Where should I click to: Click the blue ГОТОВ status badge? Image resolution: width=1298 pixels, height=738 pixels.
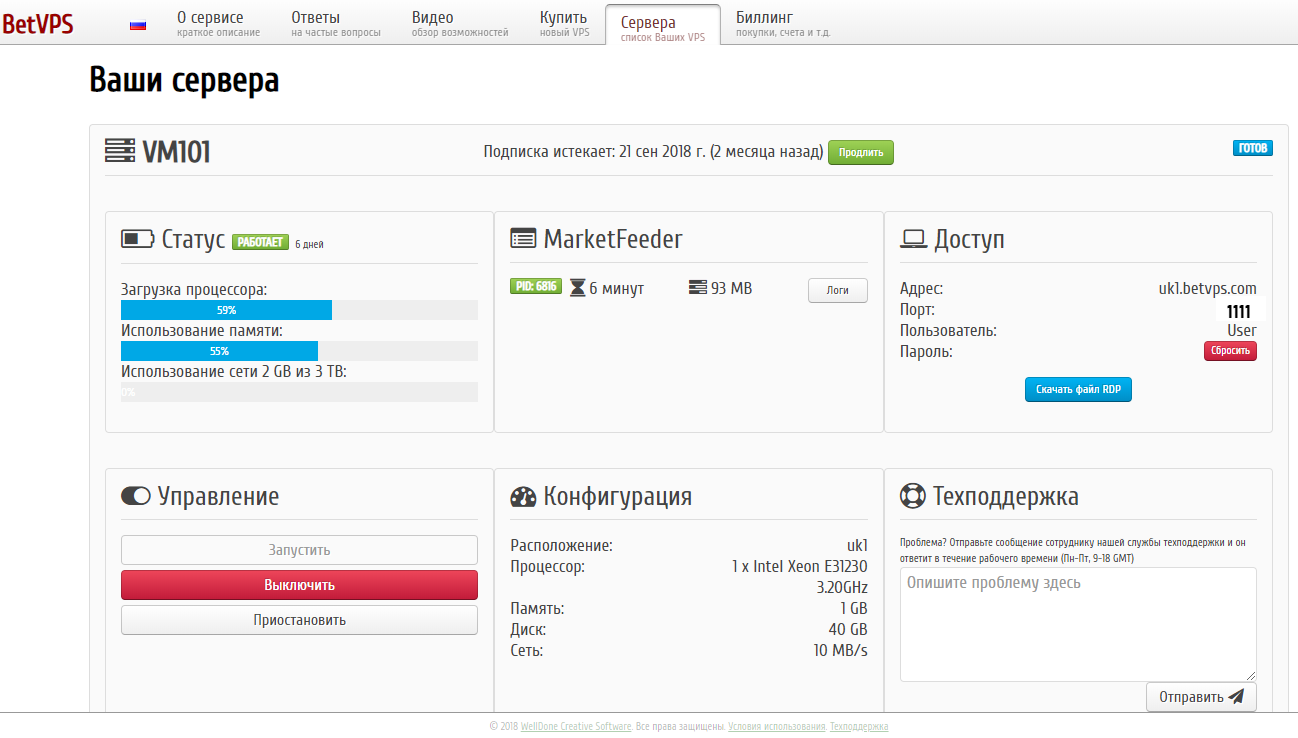pyautogui.click(x=1252, y=148)
